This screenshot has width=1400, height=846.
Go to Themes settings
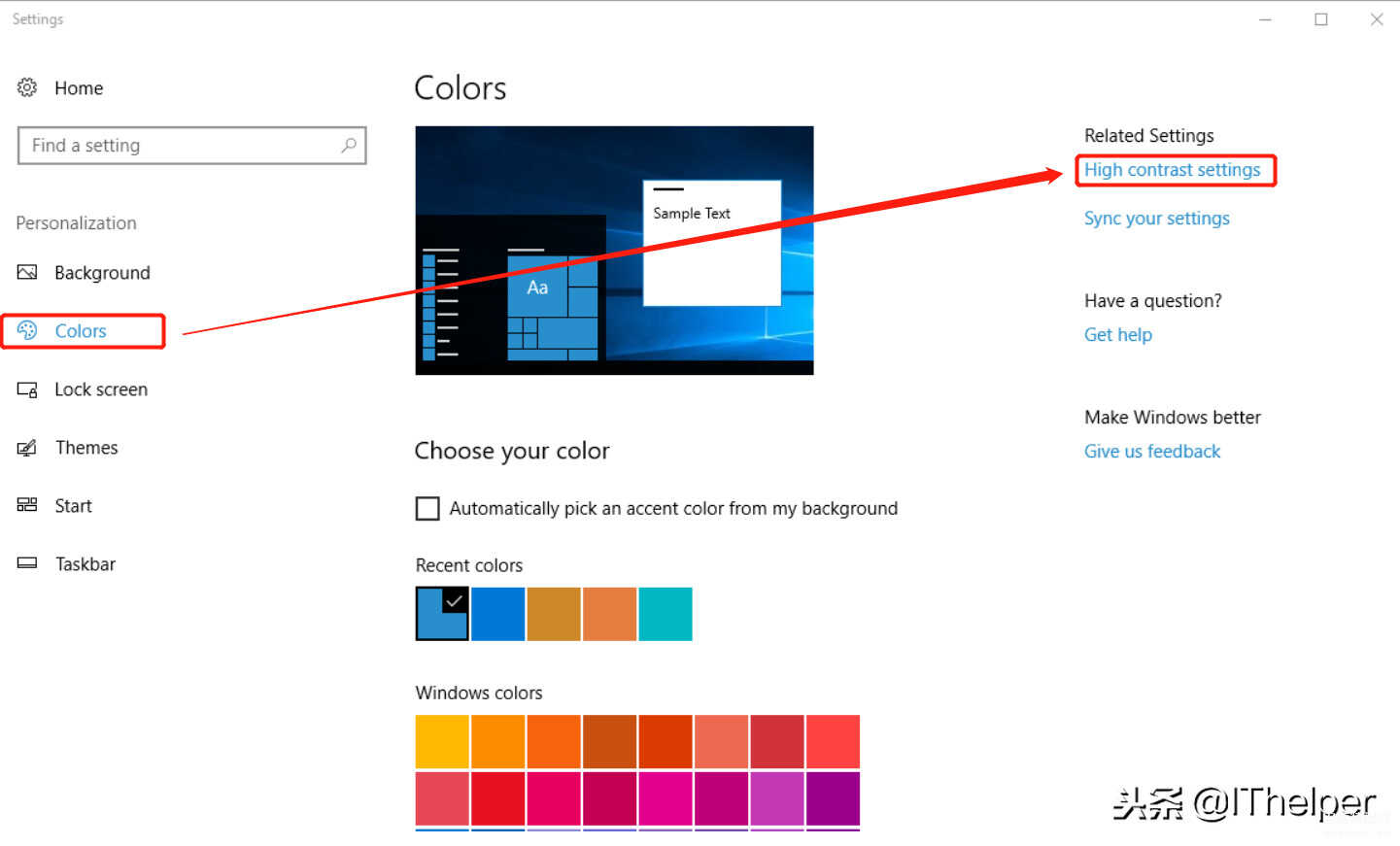pos(86,448)
